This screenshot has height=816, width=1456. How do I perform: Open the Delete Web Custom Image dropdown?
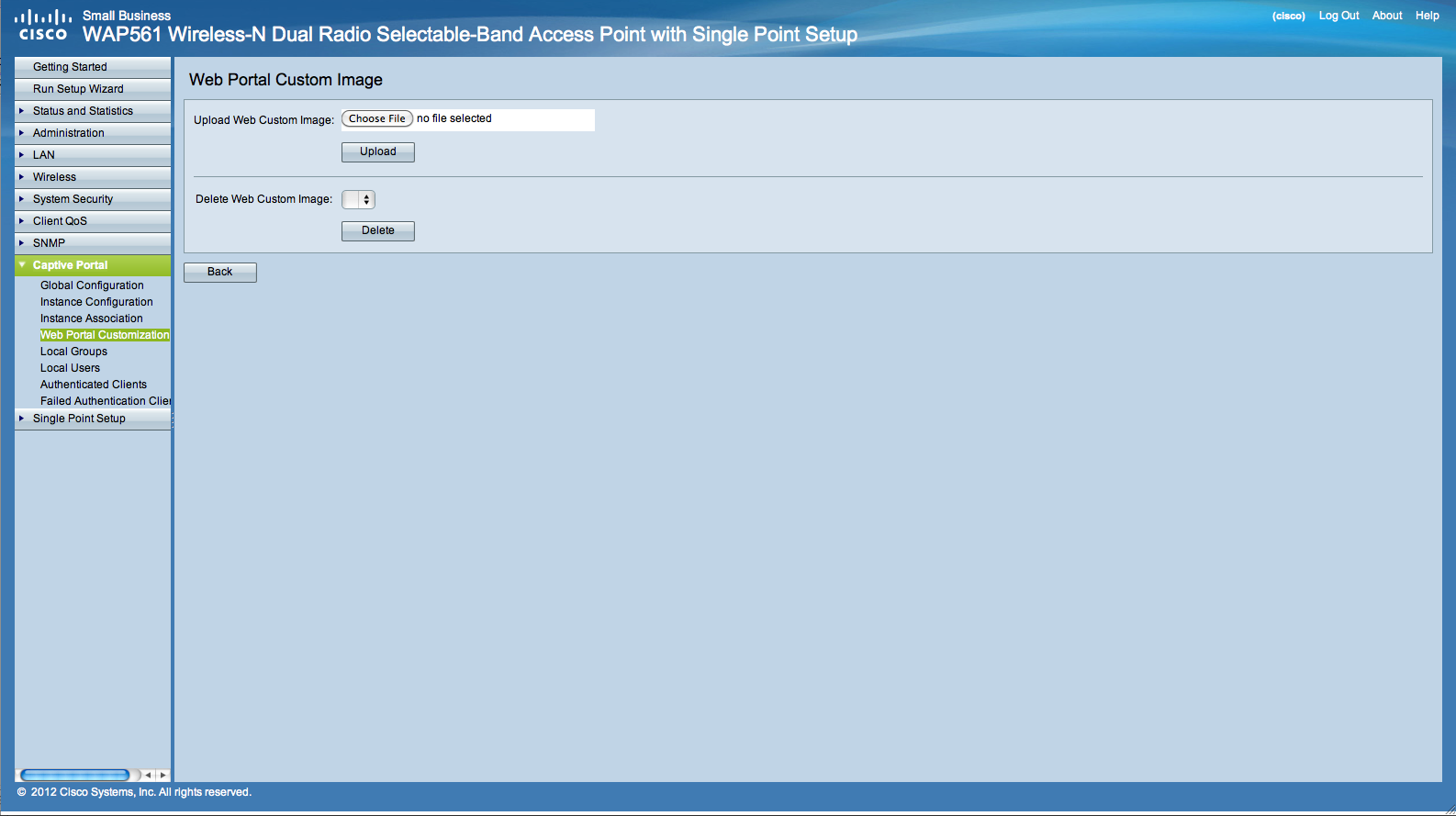point(358,199)
